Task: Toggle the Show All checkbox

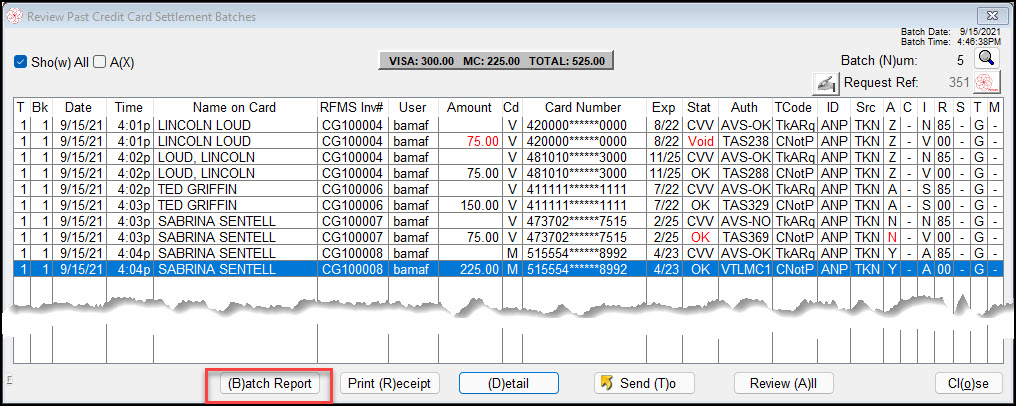Action: pyautogui.click(x=20, y=62)
